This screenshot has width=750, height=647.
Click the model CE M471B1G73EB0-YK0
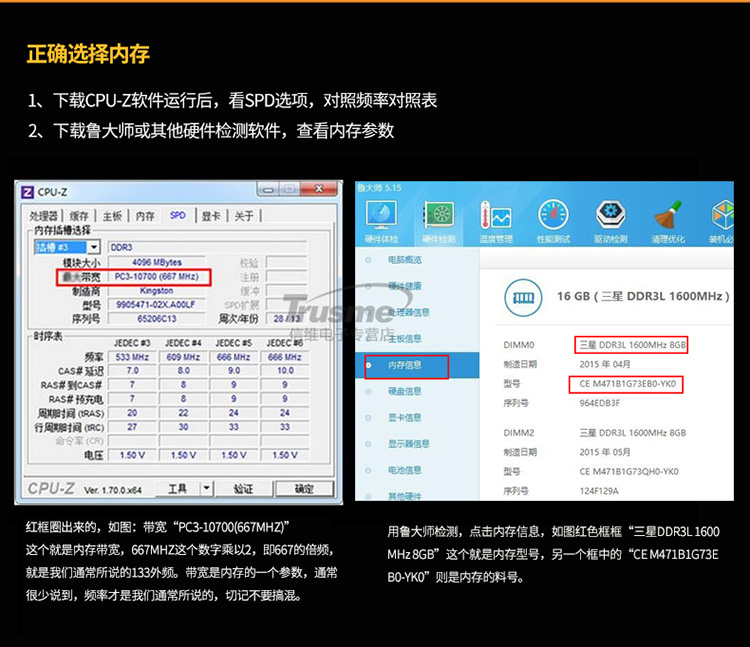(x=628, y=384)
